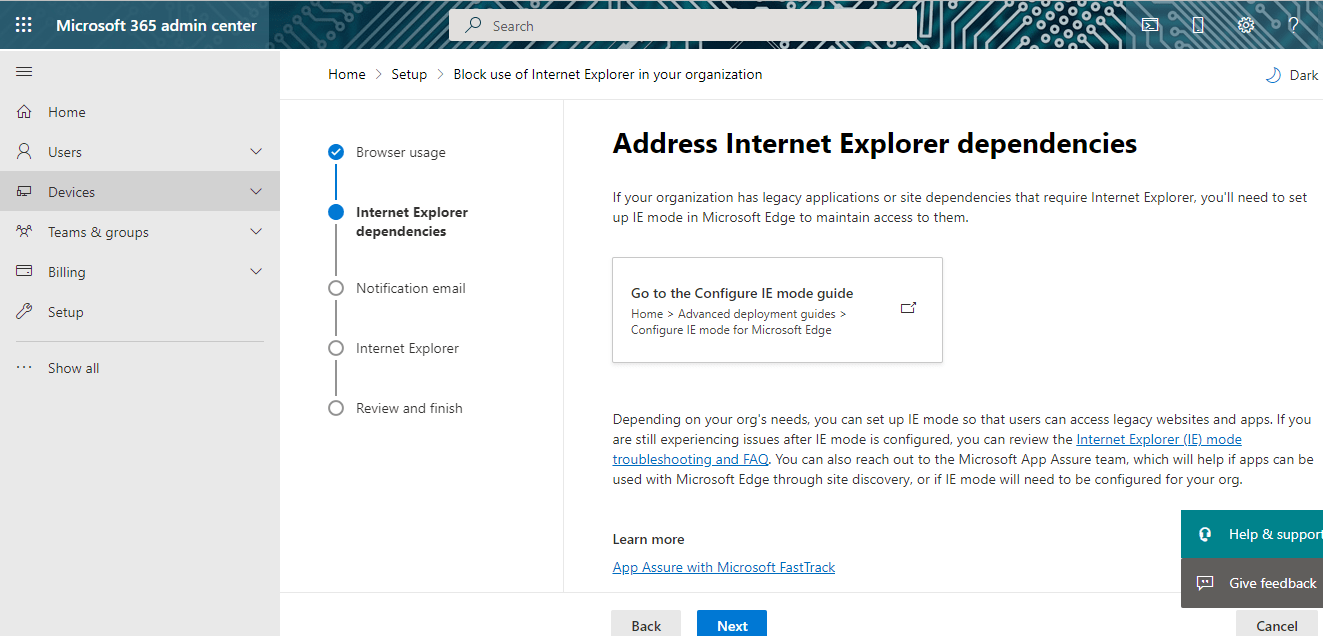This screenshot has width=1323, height=636.
Task: Collapse the navigation menu with the hamburger icon
Action: [x=24, y=72]
